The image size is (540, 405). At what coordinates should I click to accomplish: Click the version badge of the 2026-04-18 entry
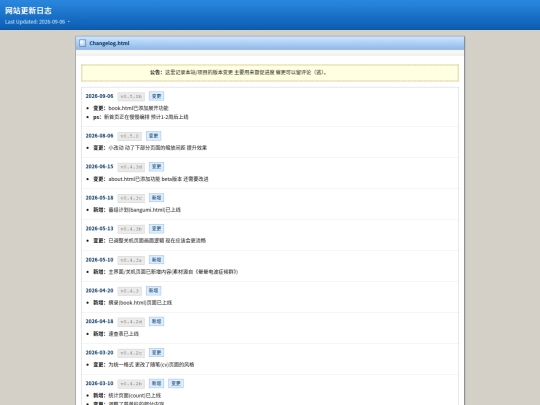131,322
